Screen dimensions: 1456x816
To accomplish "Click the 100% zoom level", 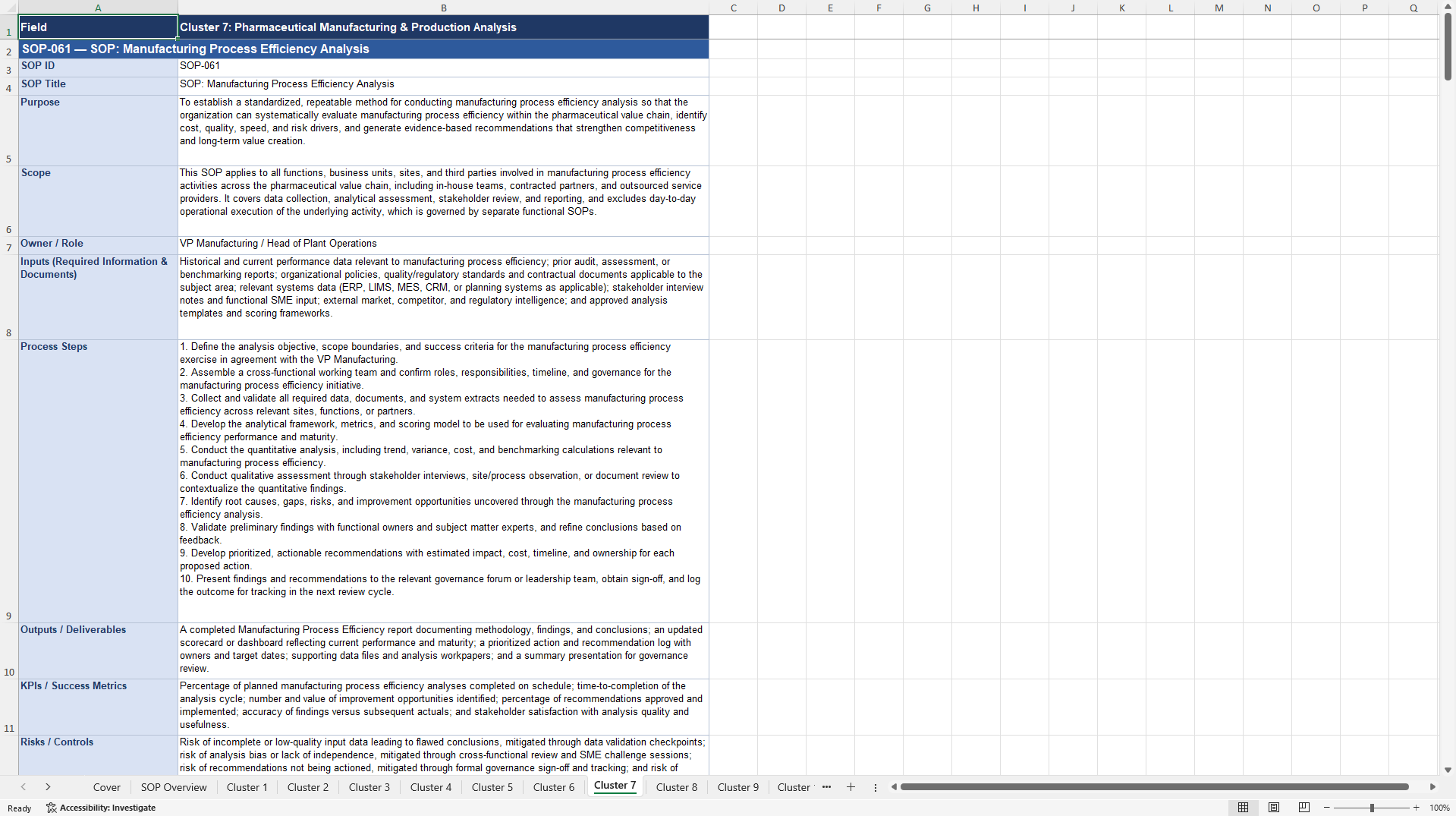I will tap(1439, 808).
